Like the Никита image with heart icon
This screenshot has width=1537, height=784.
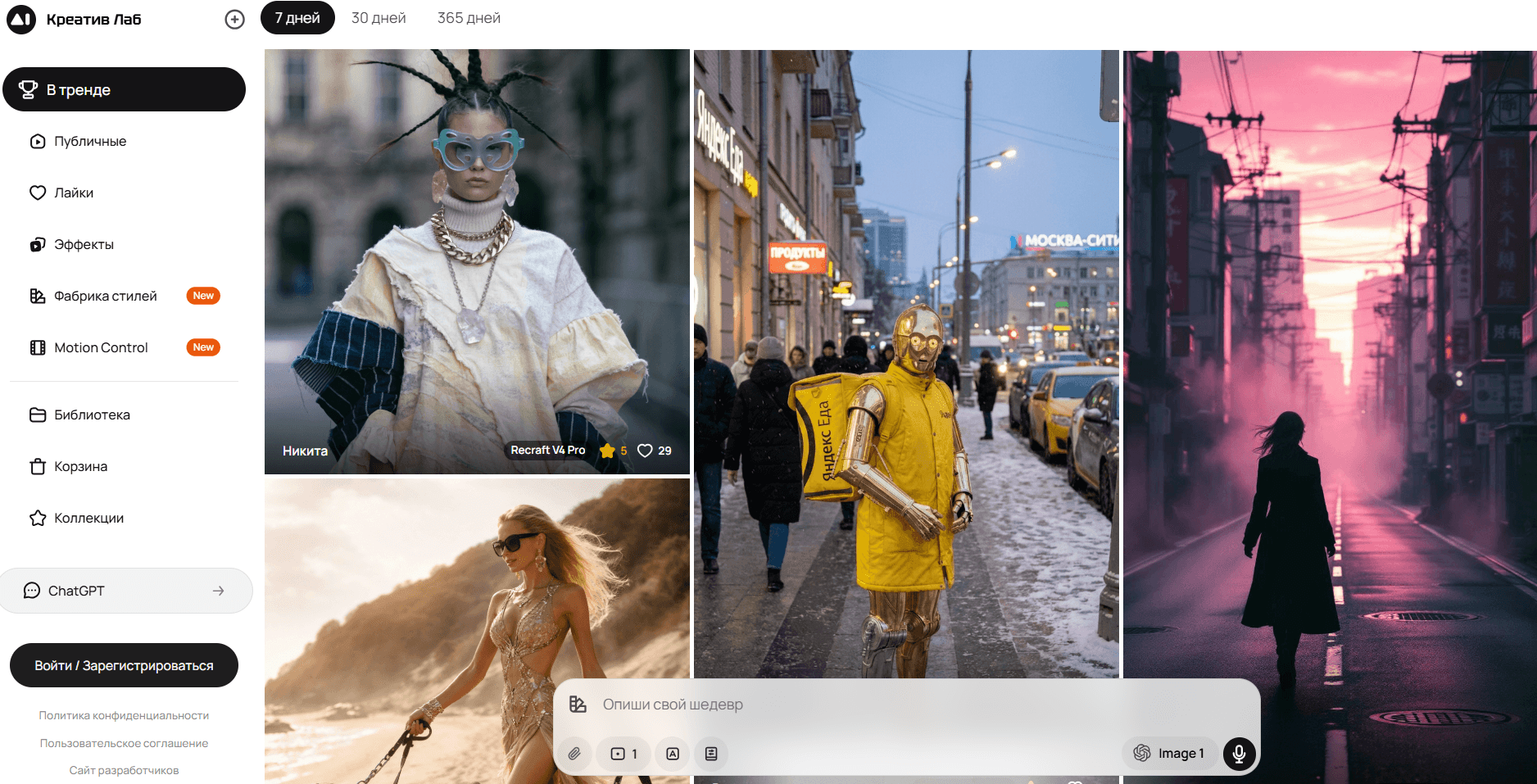point(645,451)
